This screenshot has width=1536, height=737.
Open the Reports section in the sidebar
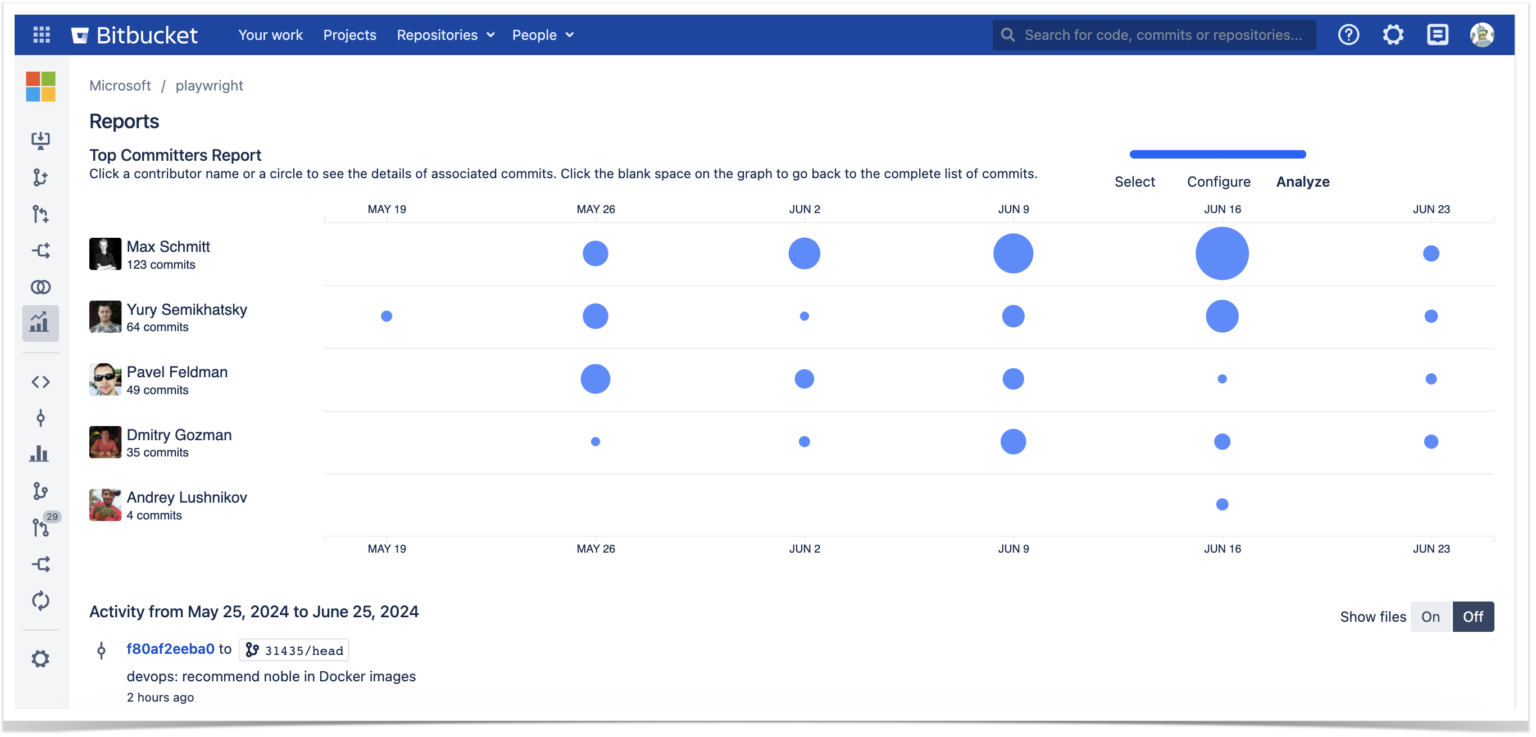[x=40, y=322]
